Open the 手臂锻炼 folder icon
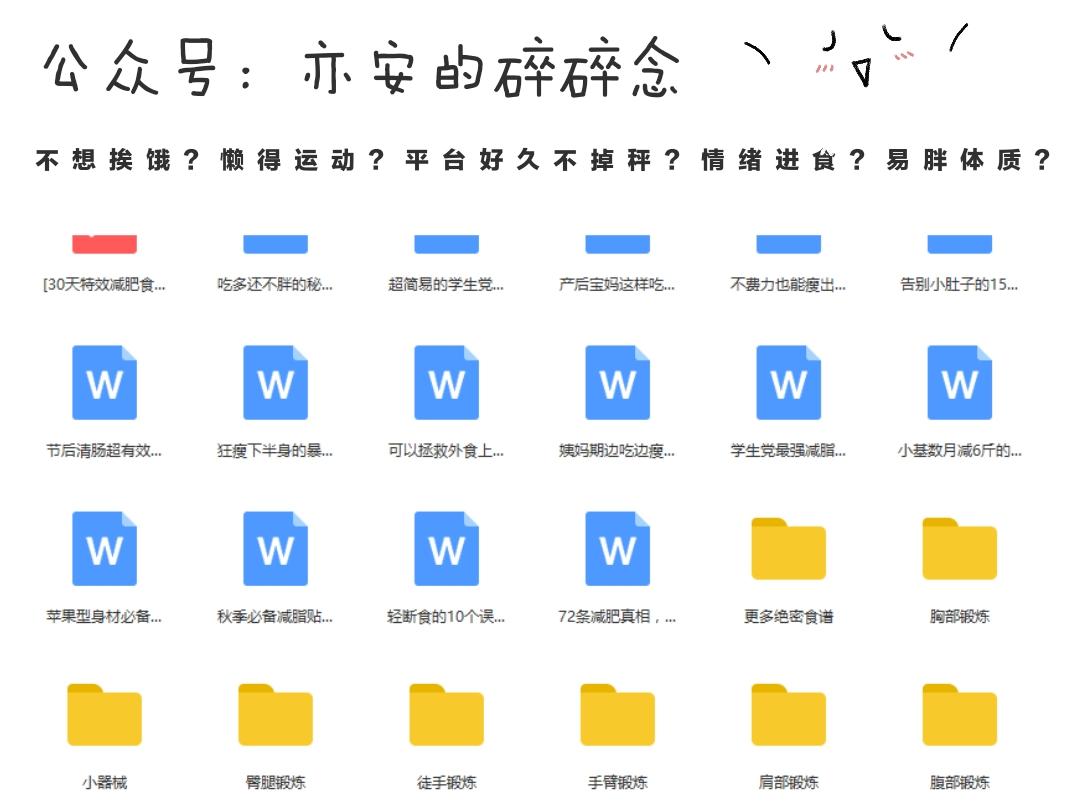Viewport: 1080px width, 810px height. (617, 715)
